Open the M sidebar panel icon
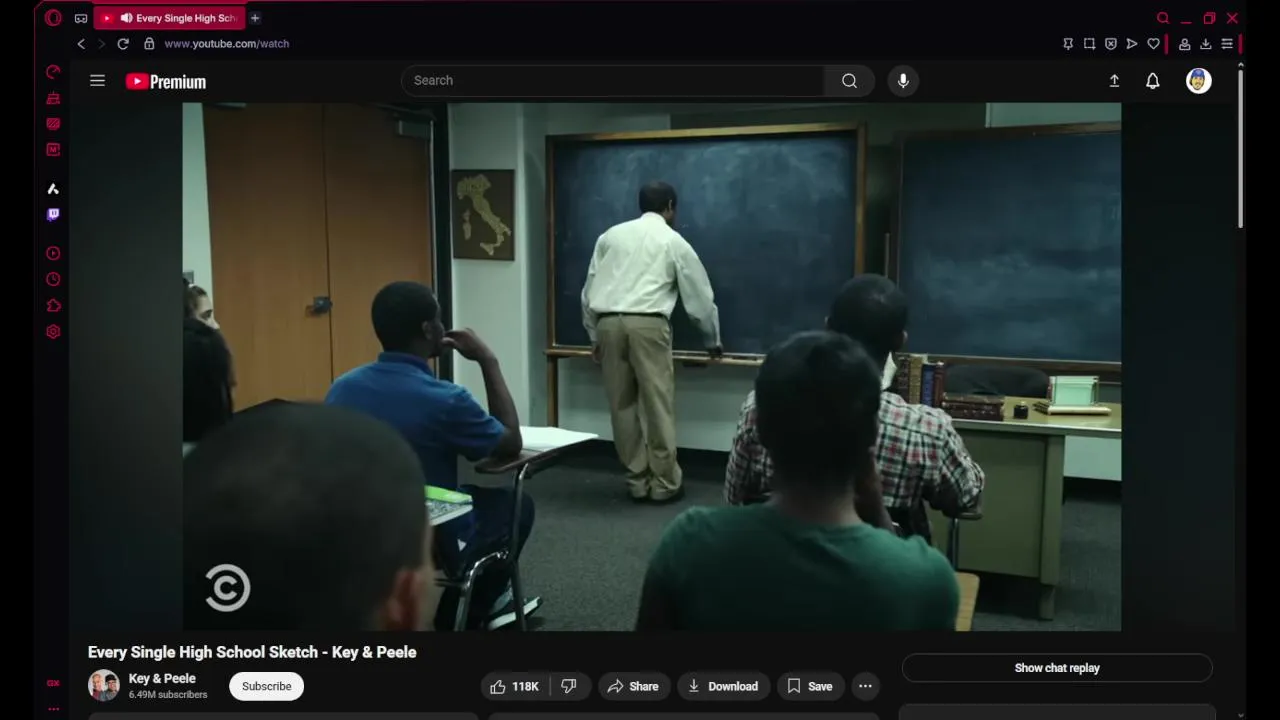1280x720 pixels. click(53, 150)
